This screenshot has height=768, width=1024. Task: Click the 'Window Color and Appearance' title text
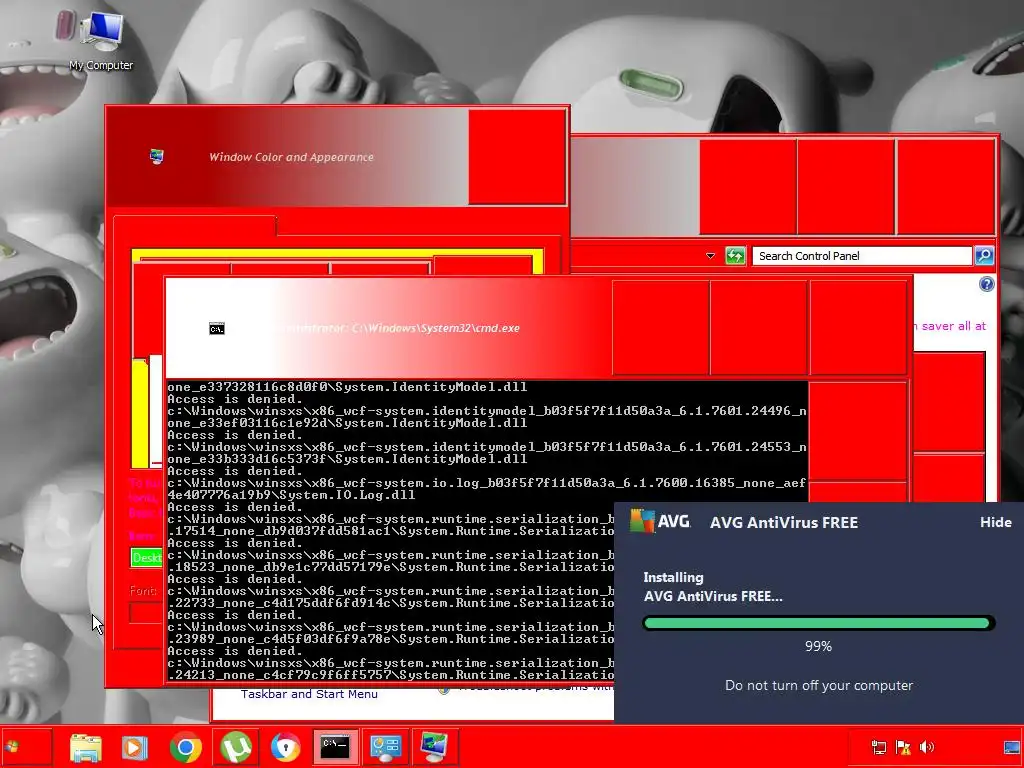pyautogui.click(x=291, y=157)
